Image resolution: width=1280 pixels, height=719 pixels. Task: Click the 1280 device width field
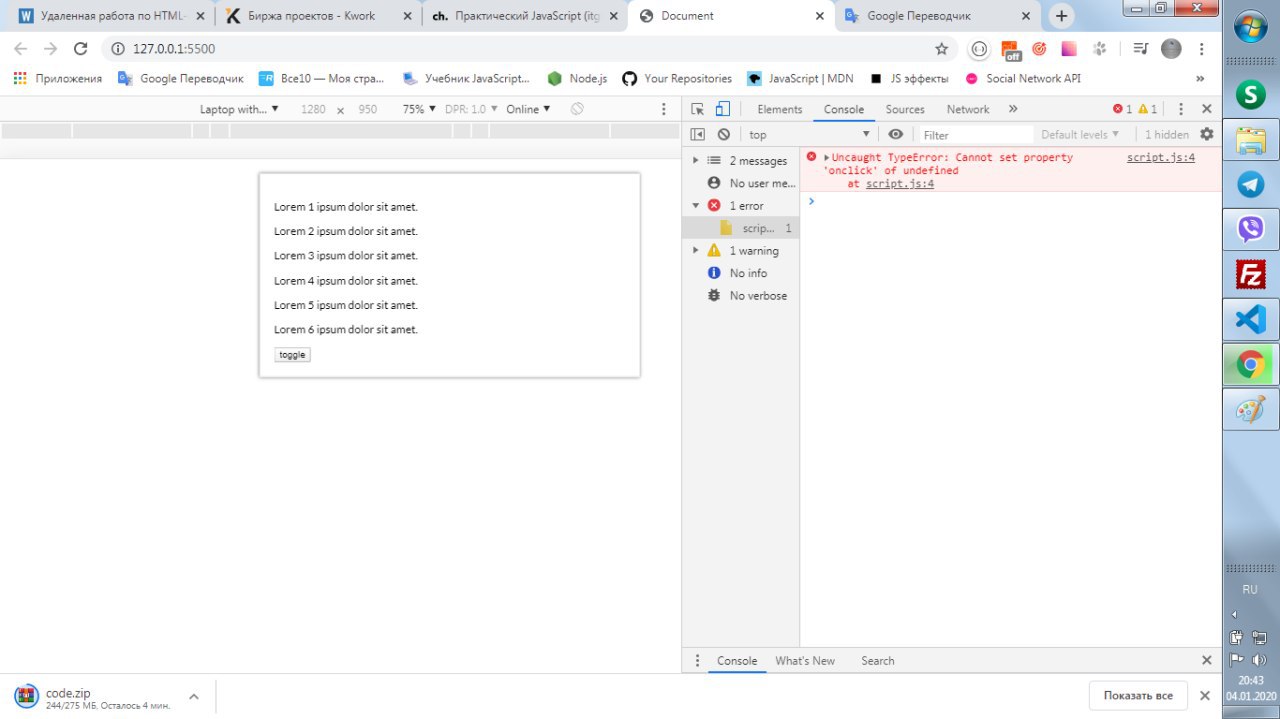[313, 109]
